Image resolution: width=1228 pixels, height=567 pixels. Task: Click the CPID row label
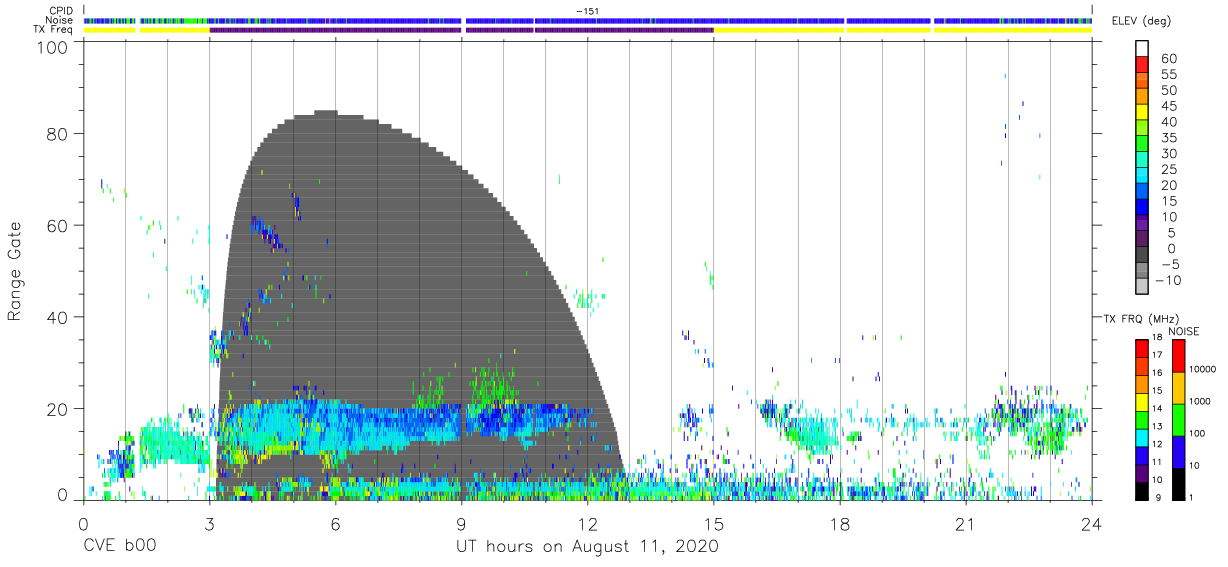(60, 11)
